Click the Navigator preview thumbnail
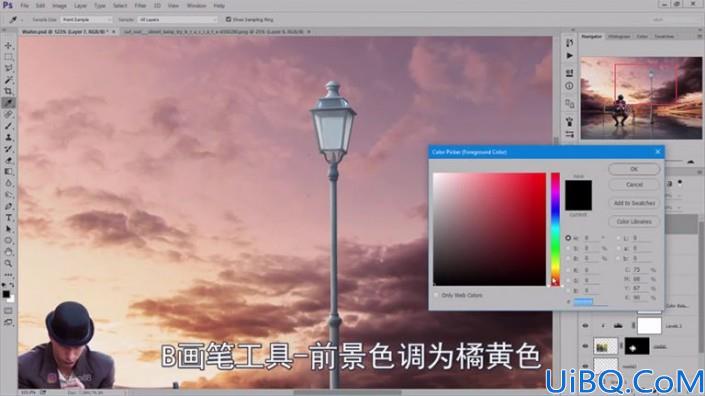 (641, 98)
